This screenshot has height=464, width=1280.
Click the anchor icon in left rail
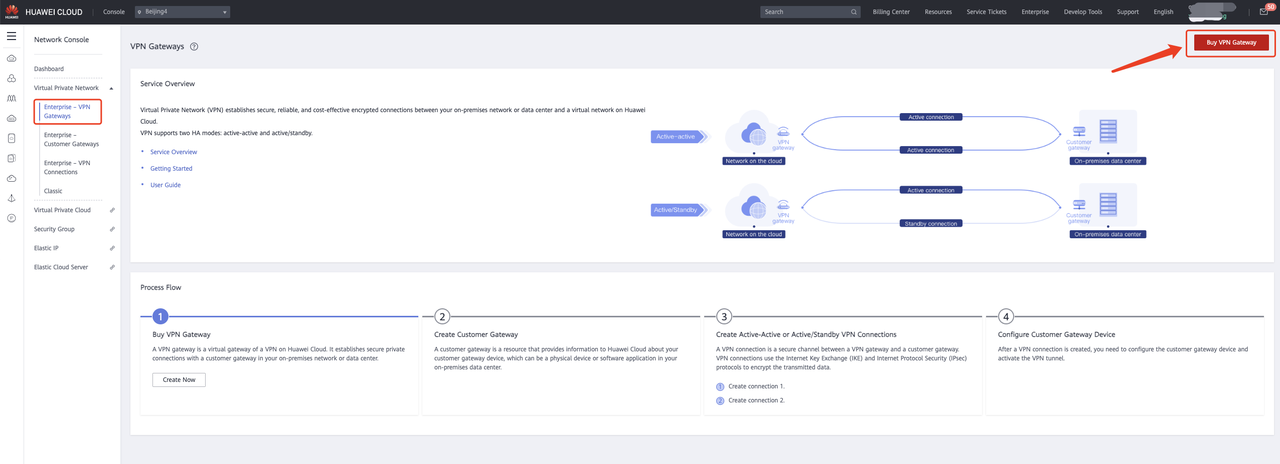(x=11, y=198)
